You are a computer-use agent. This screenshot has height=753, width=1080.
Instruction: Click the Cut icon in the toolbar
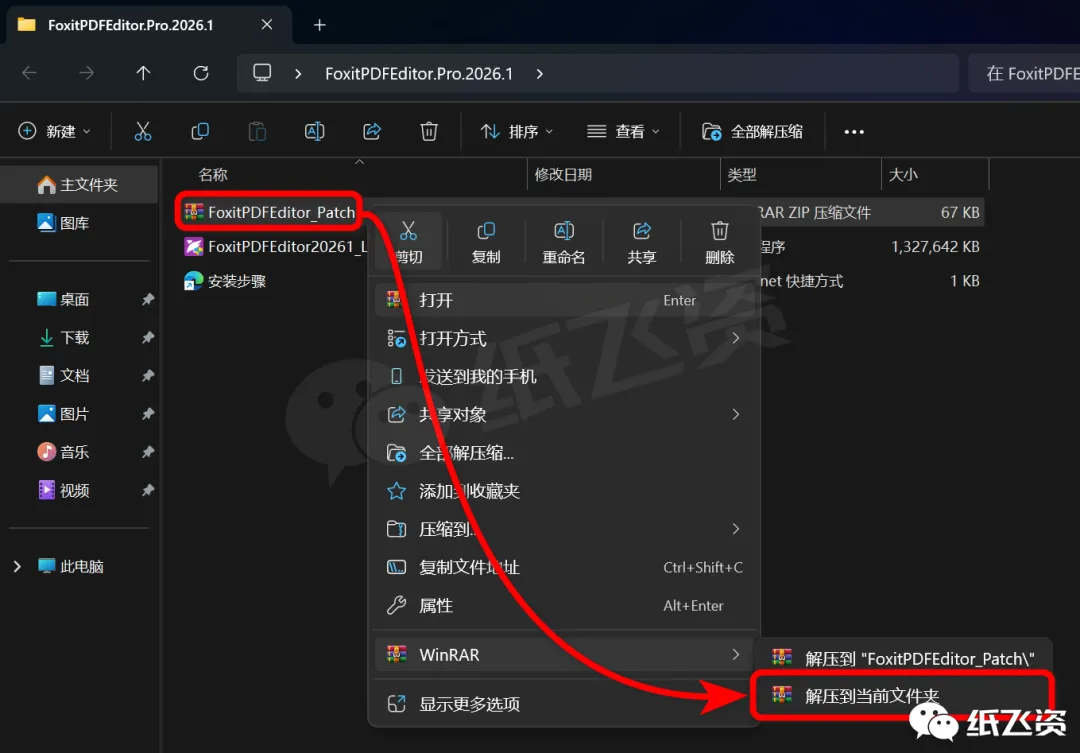click(x=143, y=131)
